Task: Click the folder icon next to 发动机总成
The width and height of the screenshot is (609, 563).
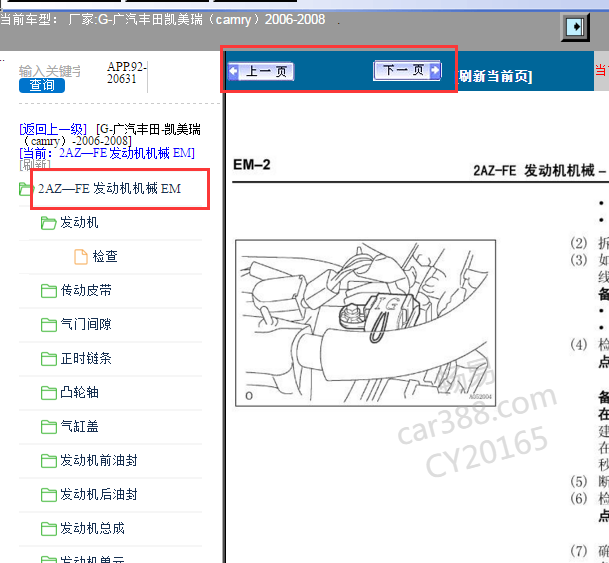Action: [49, 529]
